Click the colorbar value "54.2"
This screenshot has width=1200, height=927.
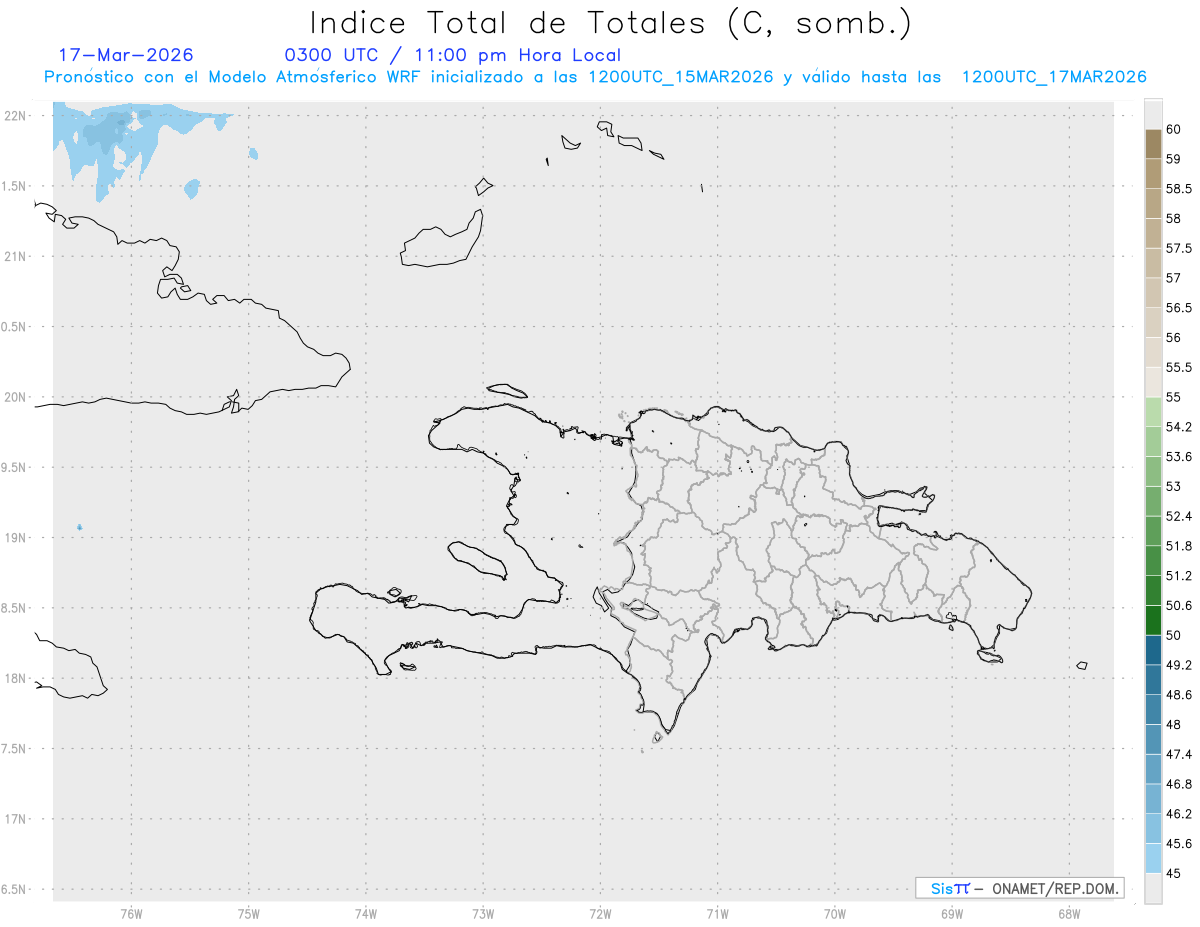(x=1178, y=427)
